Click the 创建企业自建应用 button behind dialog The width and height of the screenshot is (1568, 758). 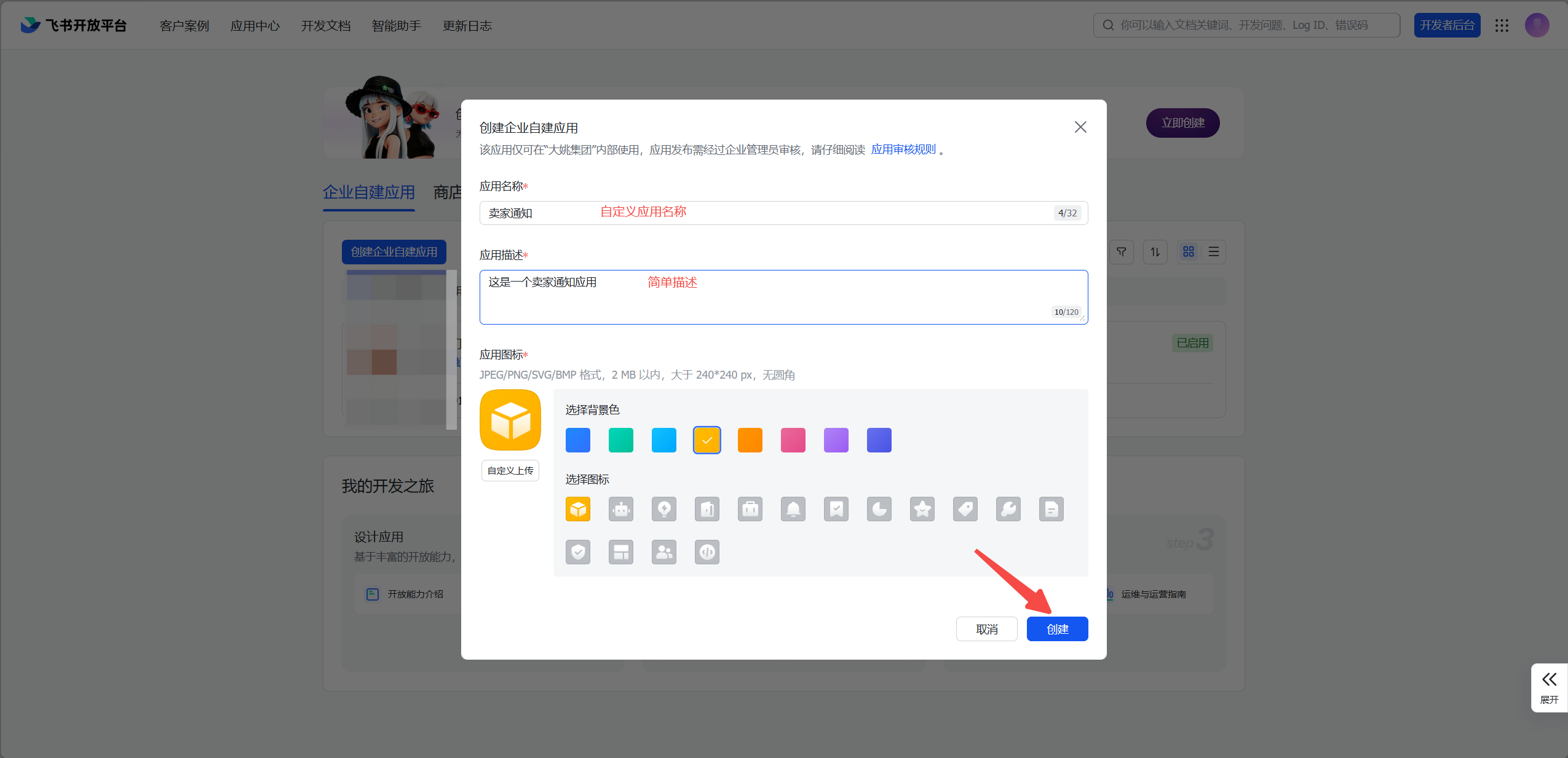(394, 252)
